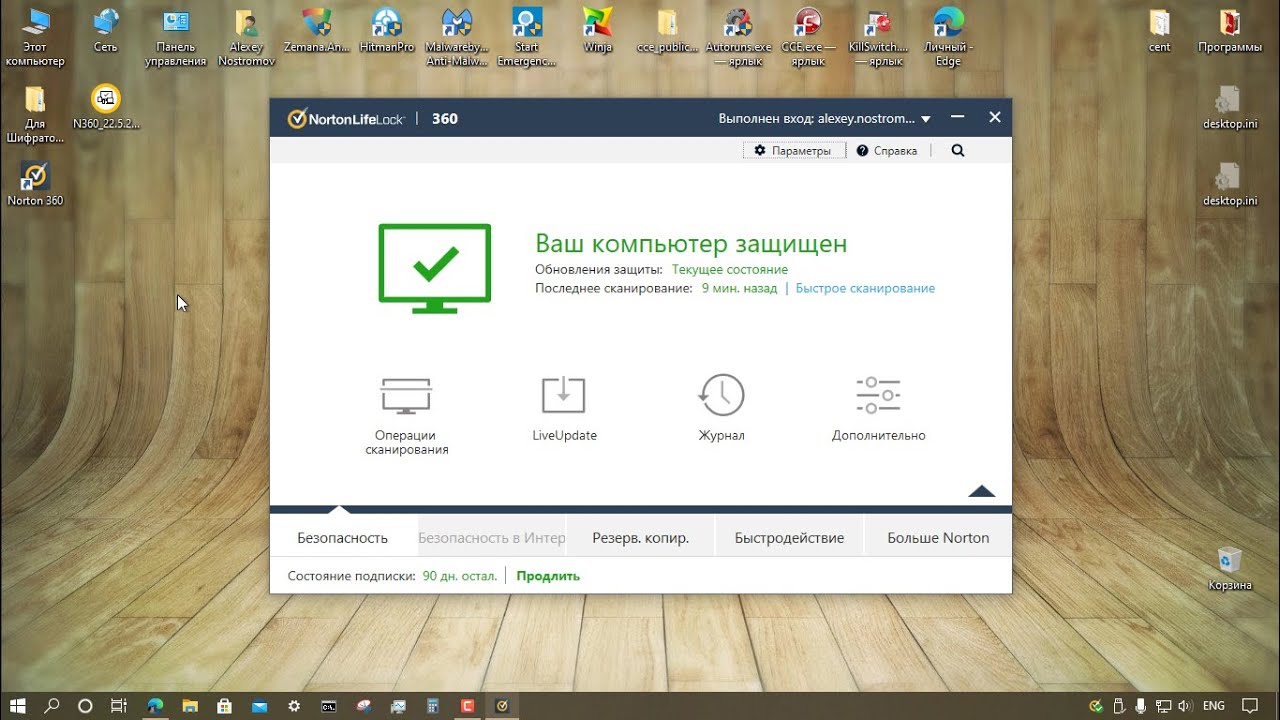This screenshot has width=1280, height=720.
Task: Open Справка help
Action: [x=886, y=151]
